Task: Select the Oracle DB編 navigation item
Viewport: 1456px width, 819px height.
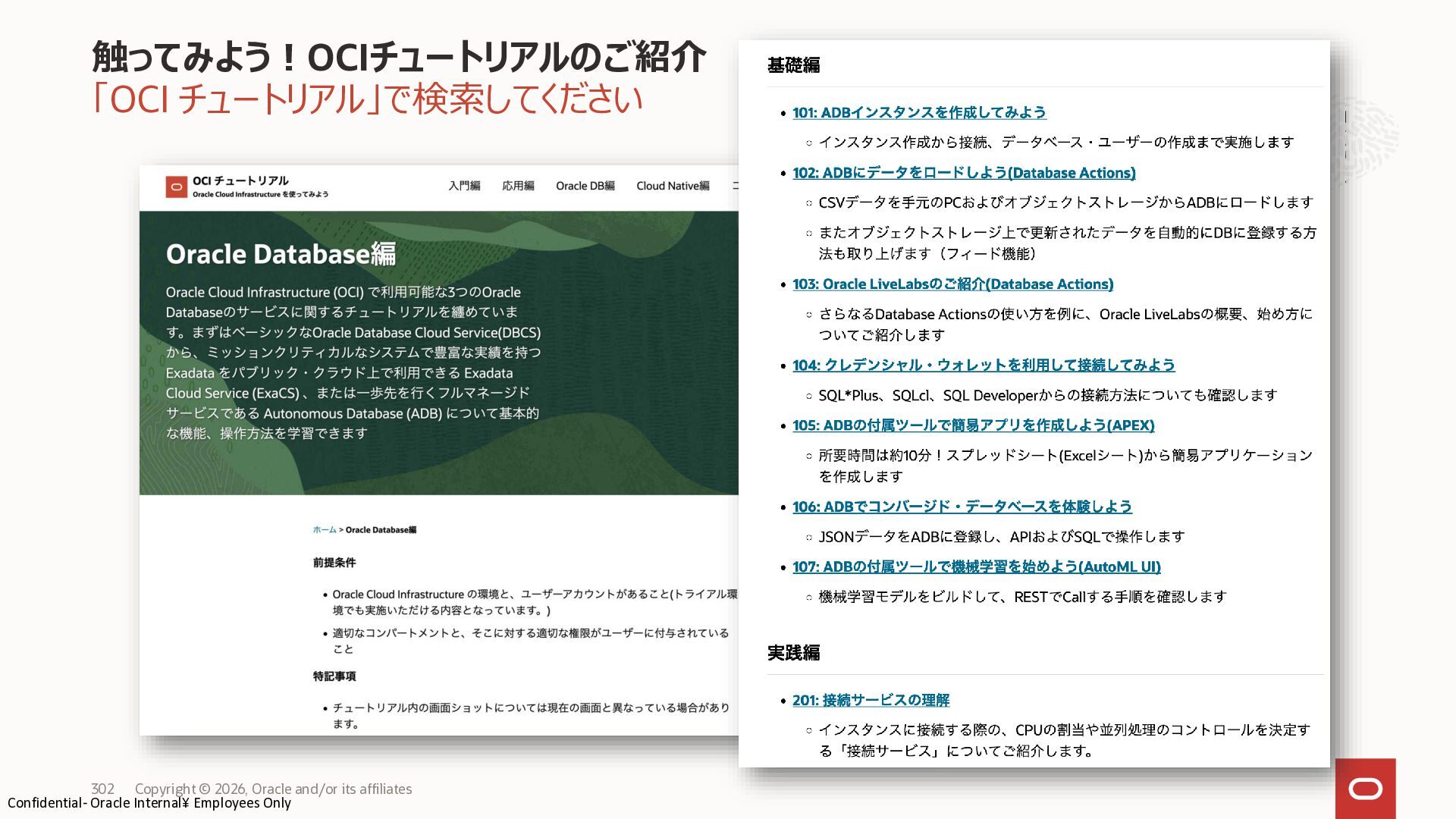Action: pyautogui.click(x=585, y=186)
